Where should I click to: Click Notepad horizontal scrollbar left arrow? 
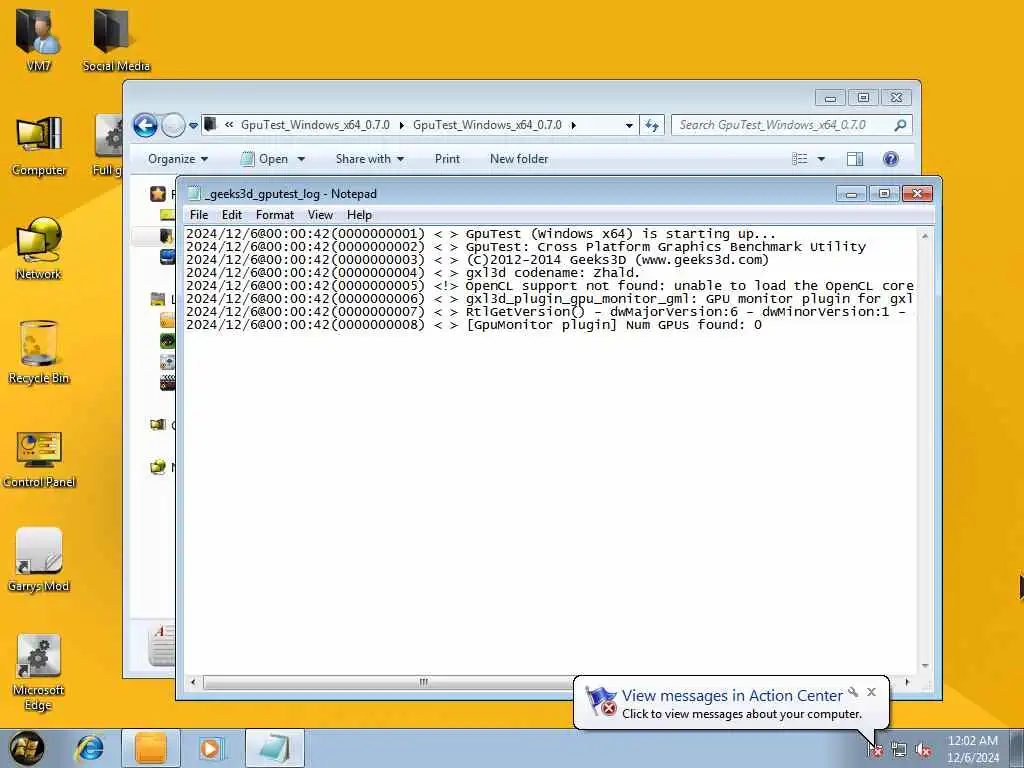pyautogui.click(x=193, y=682)
